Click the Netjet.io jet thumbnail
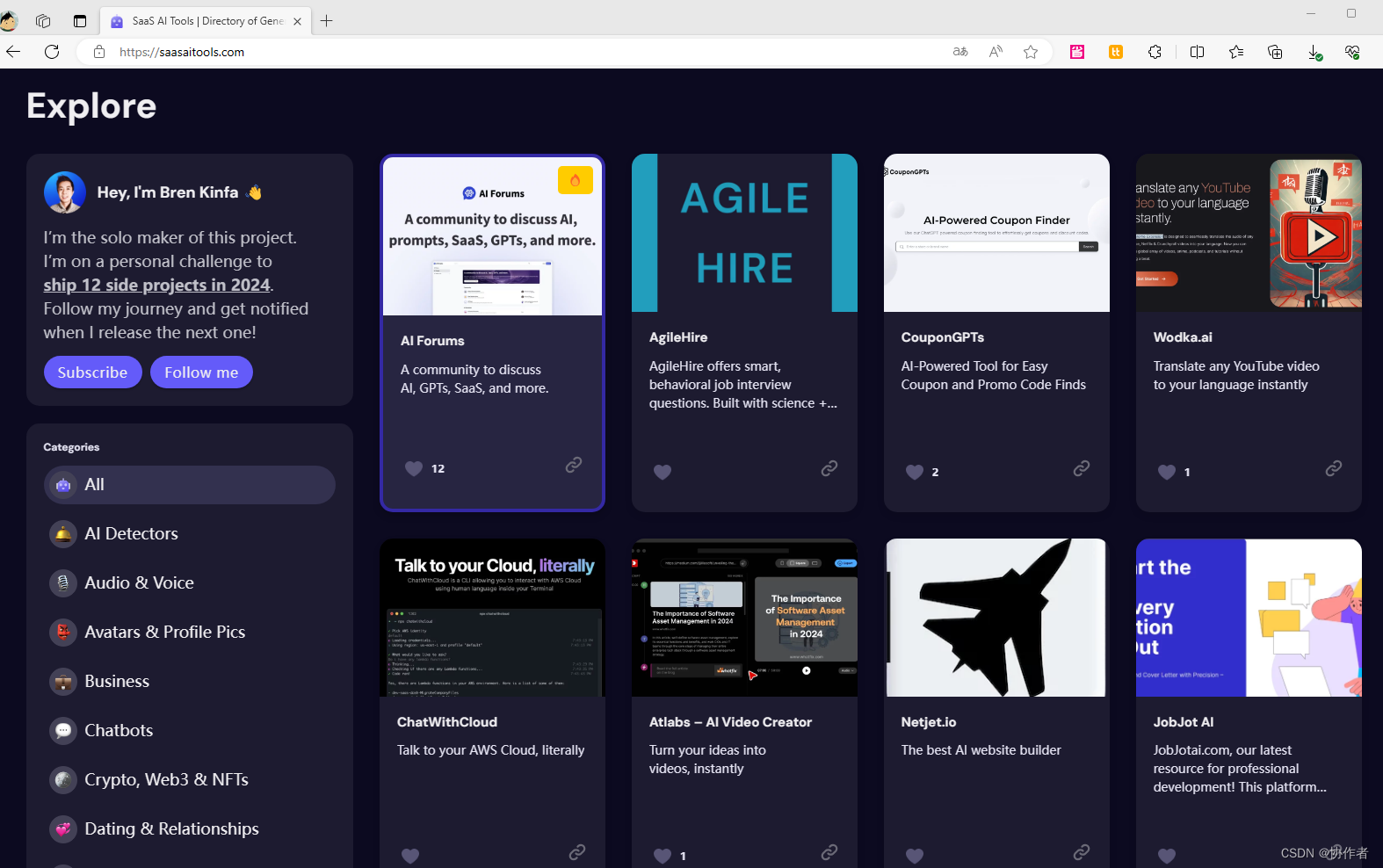Image resolution: width=1383 pixels, height=868 pixels. (x=996, y=618)
